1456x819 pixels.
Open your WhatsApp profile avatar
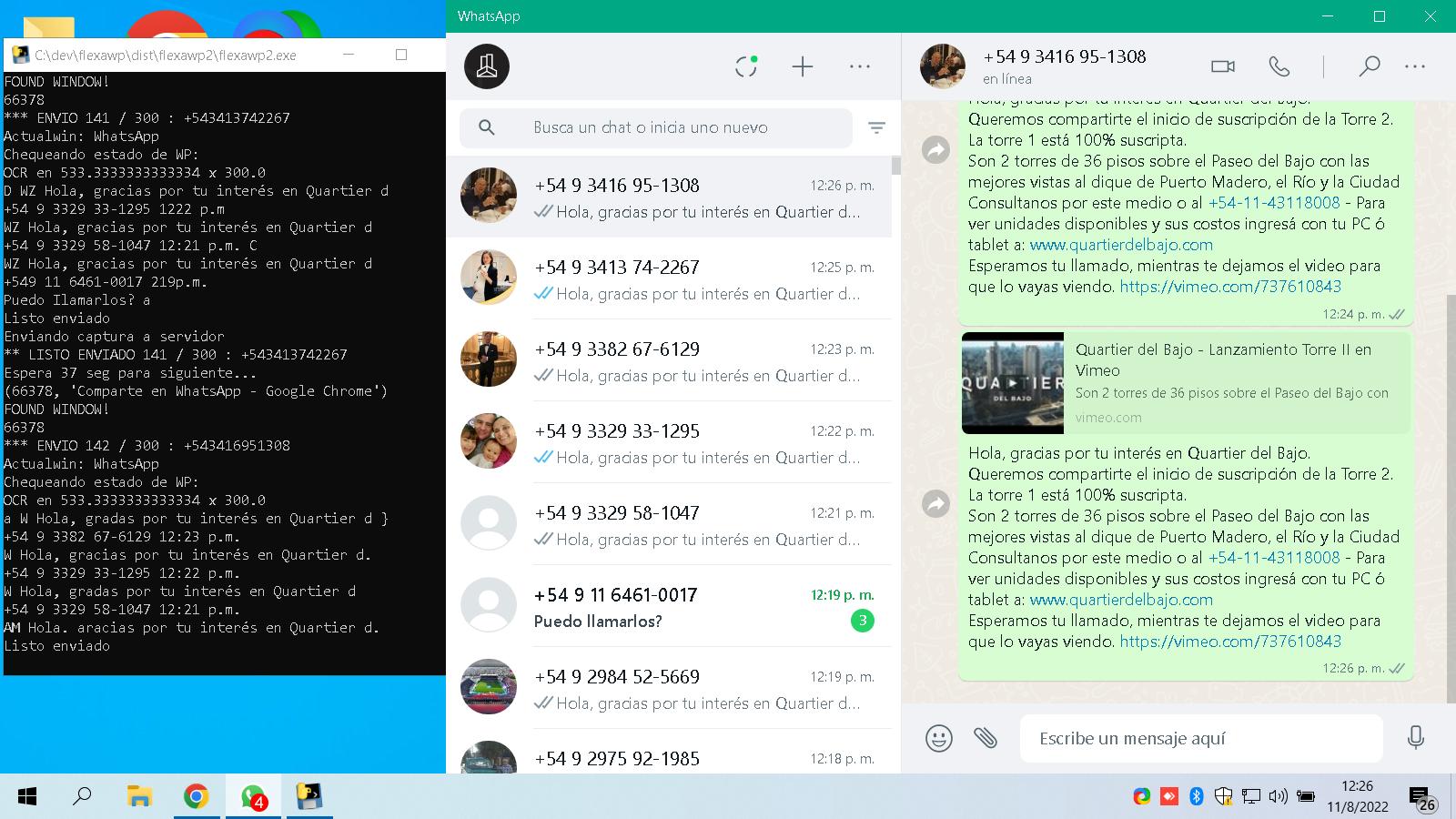487,66
